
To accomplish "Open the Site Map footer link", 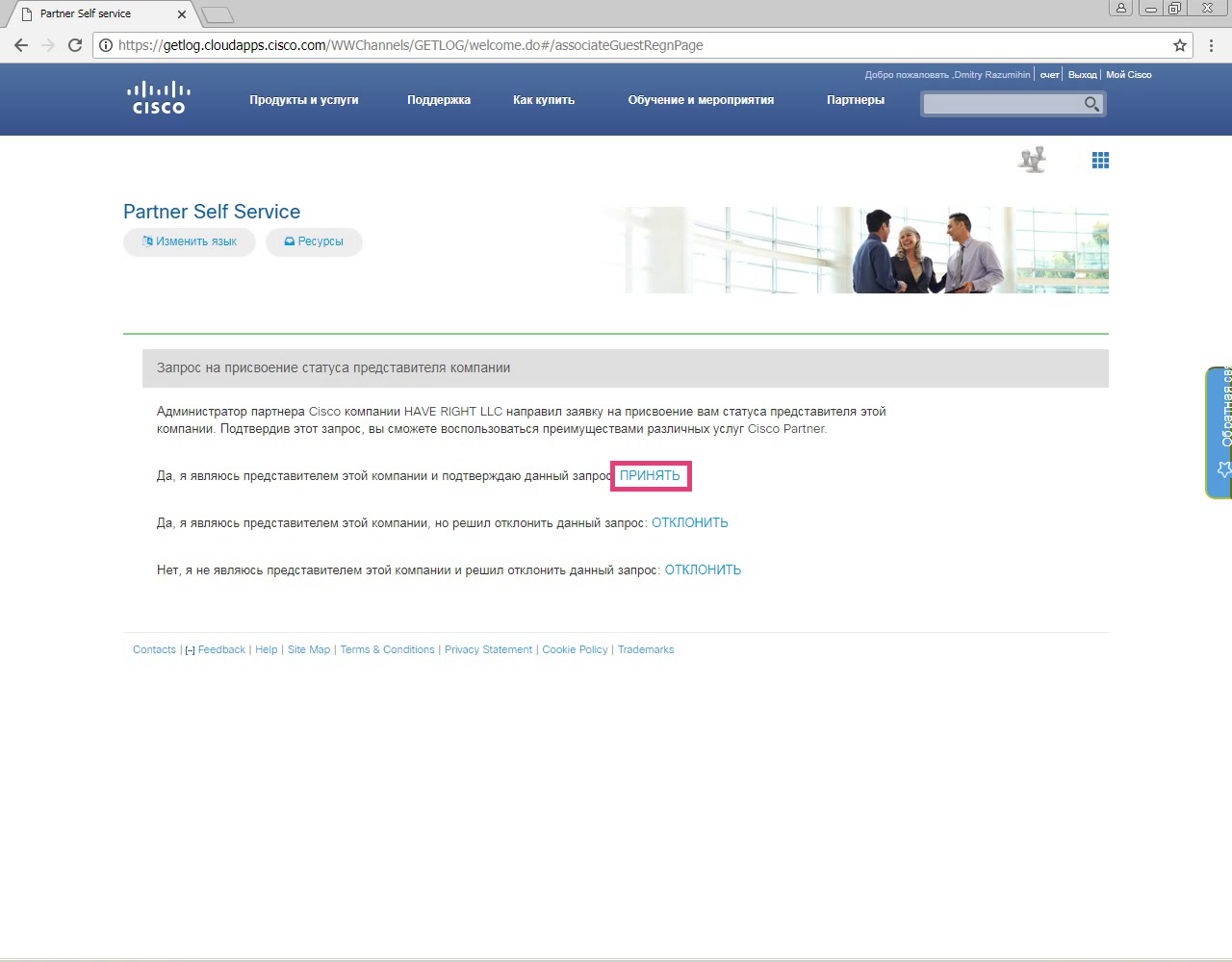I will tap(309, 649).
